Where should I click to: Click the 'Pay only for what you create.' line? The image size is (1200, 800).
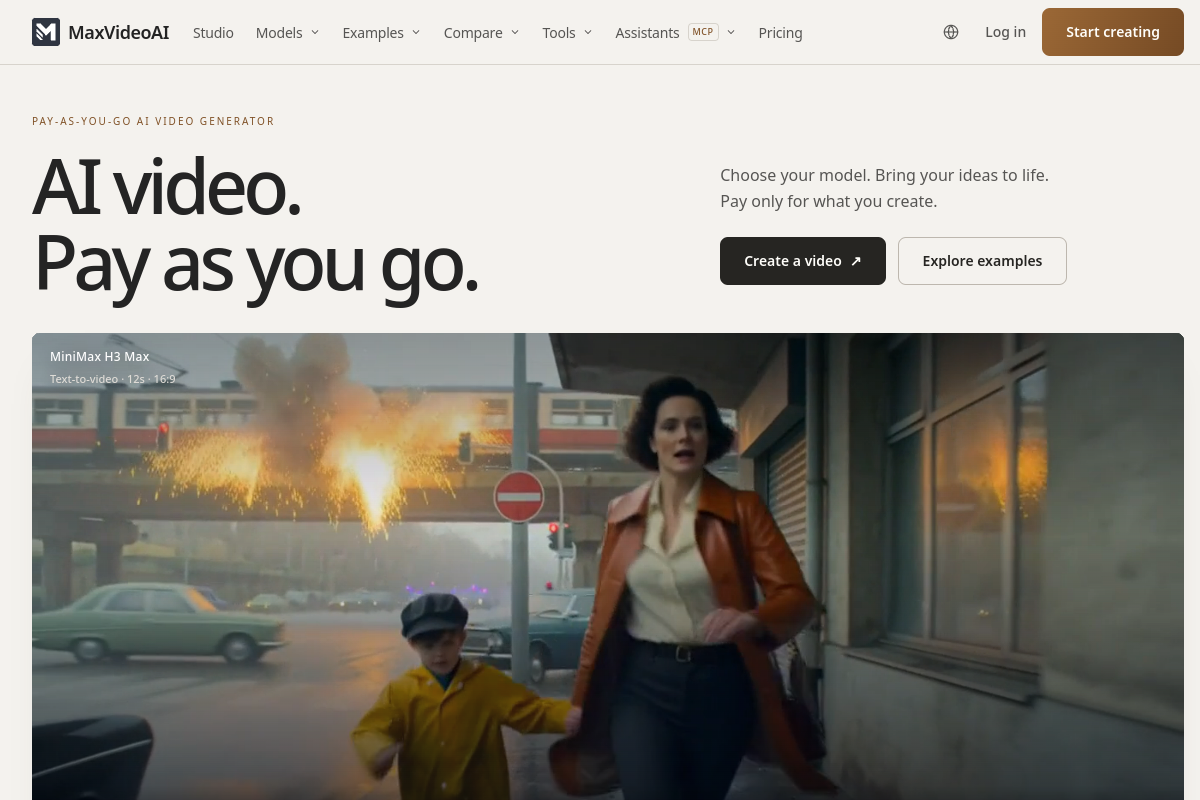click(828, 201)
